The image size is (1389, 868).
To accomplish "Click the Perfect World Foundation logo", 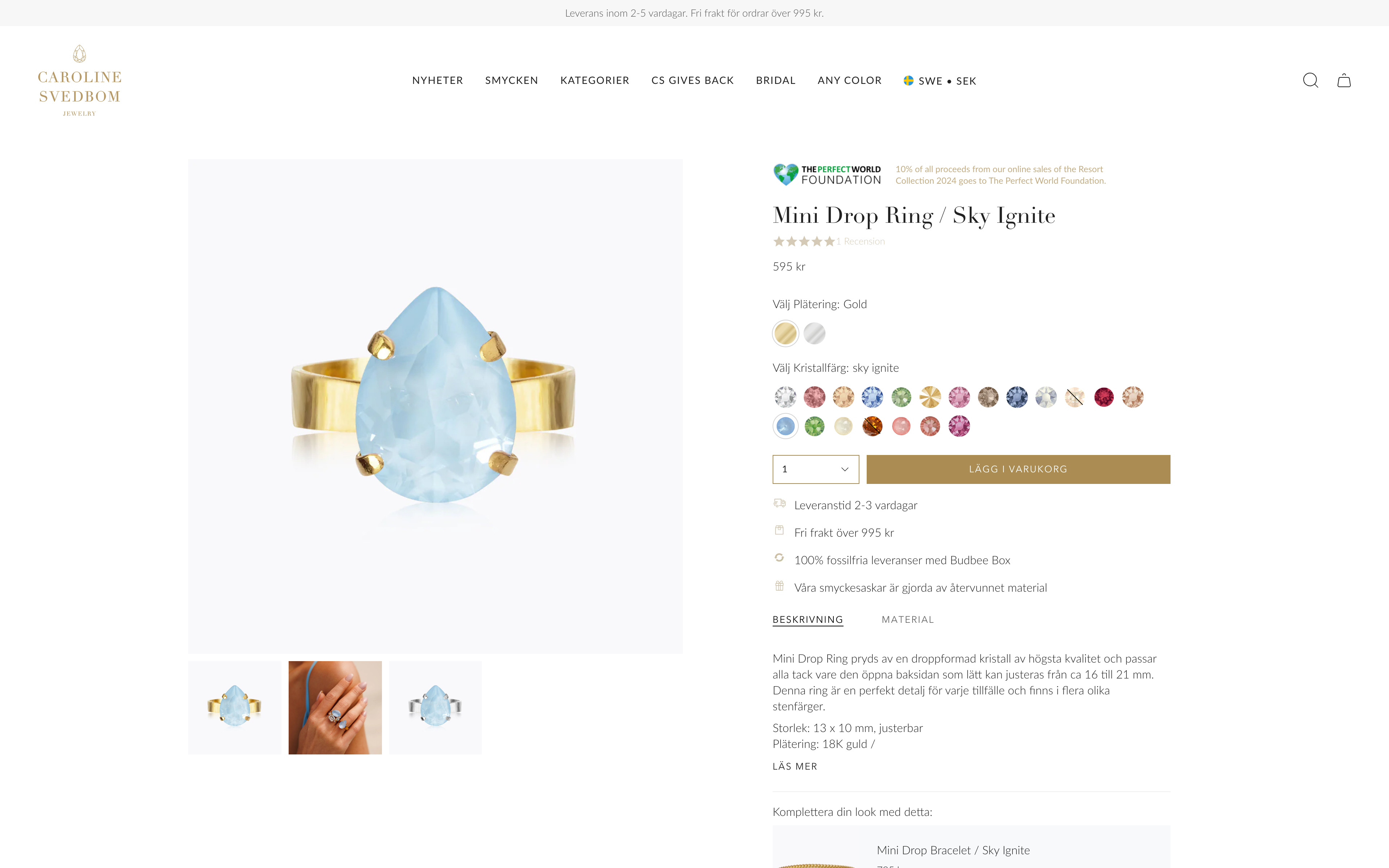I will 827,175.
